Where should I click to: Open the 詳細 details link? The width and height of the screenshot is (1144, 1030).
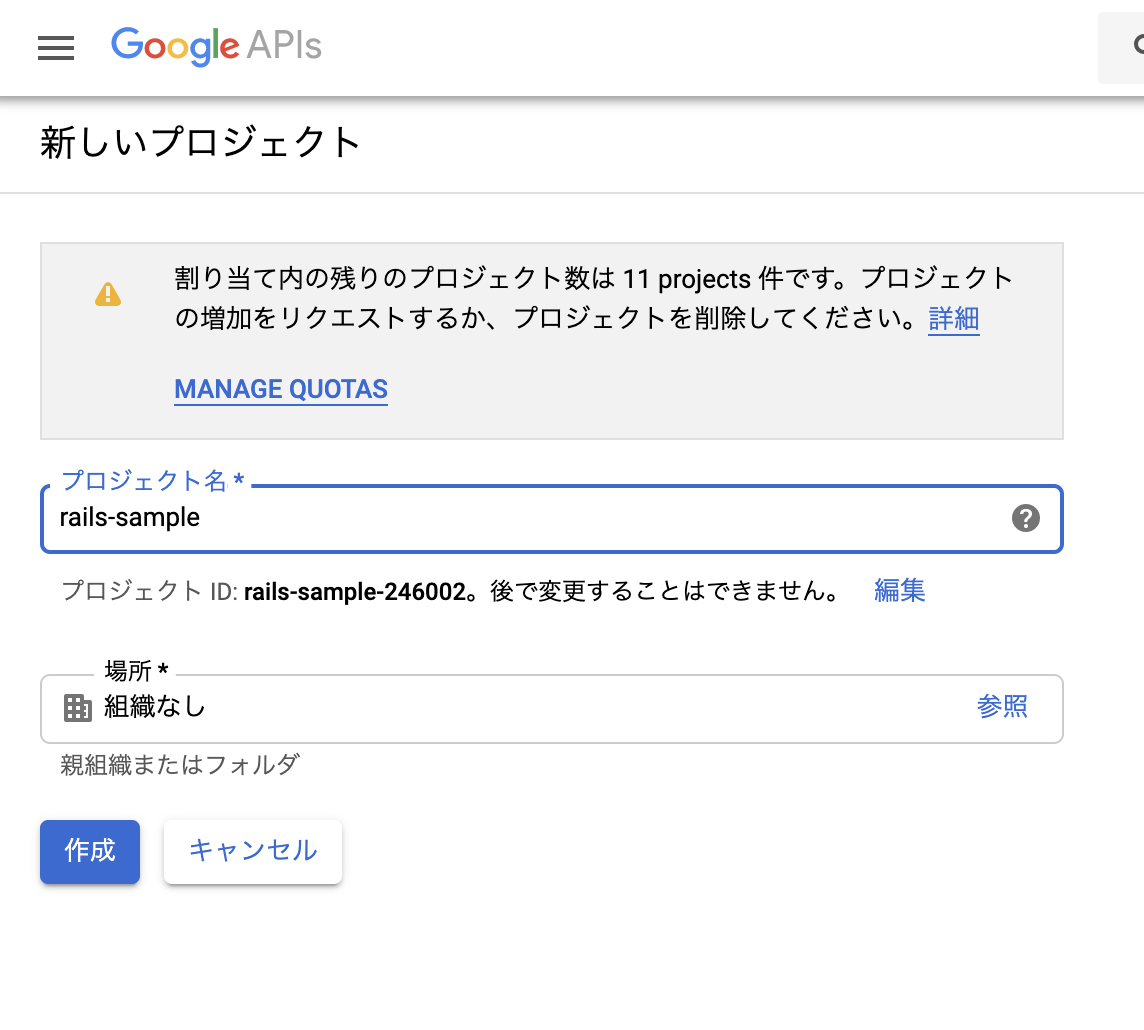coord(953,319)
